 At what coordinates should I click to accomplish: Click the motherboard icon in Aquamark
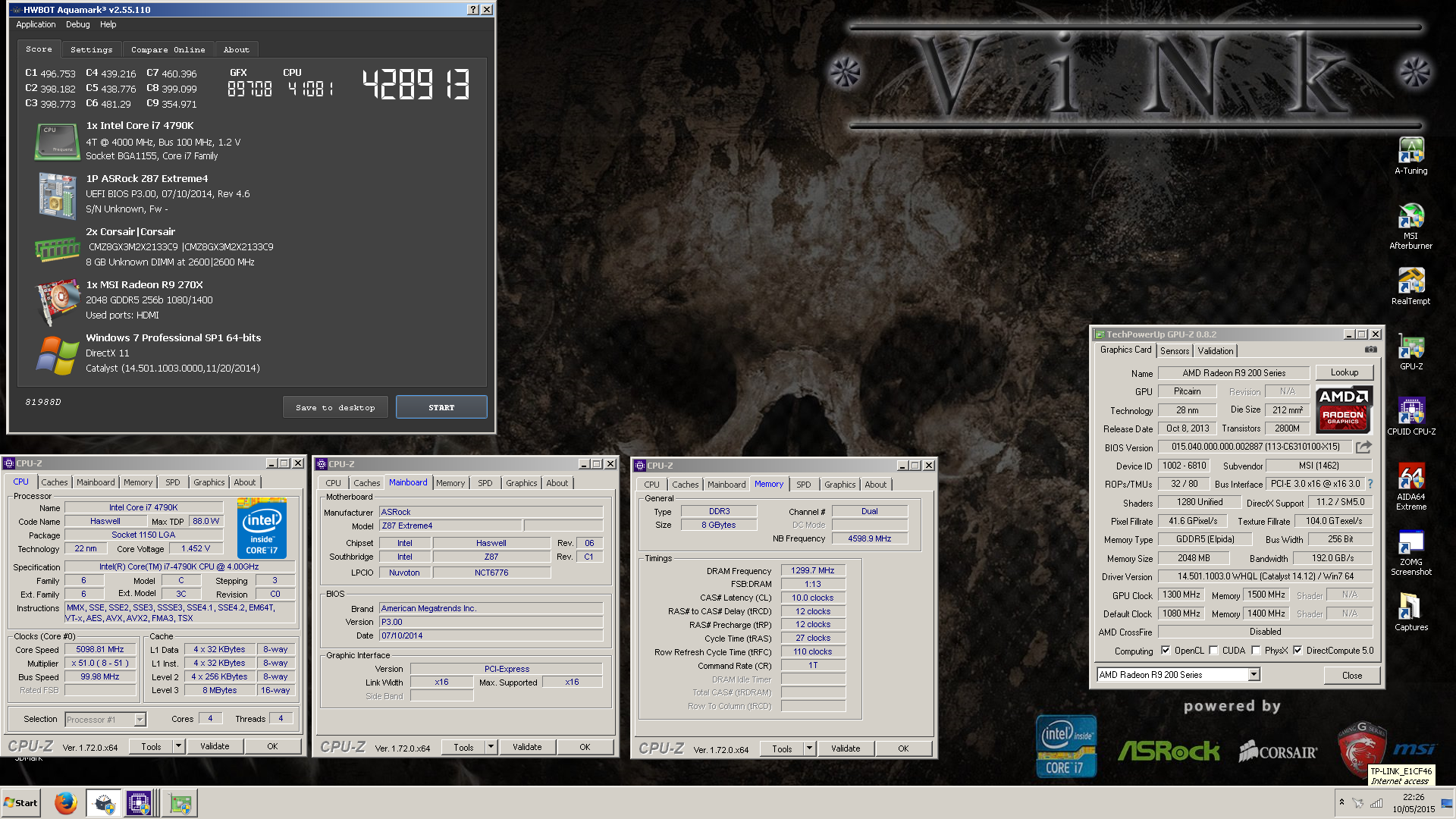[58, 195]
